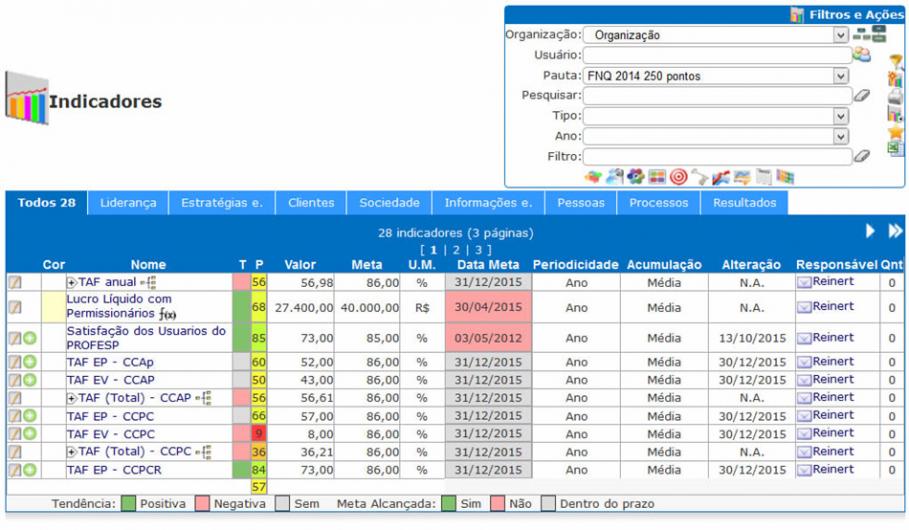Screen dimensions: 909x530
Task: Go to page 3 link
Action: click(478, 250)
